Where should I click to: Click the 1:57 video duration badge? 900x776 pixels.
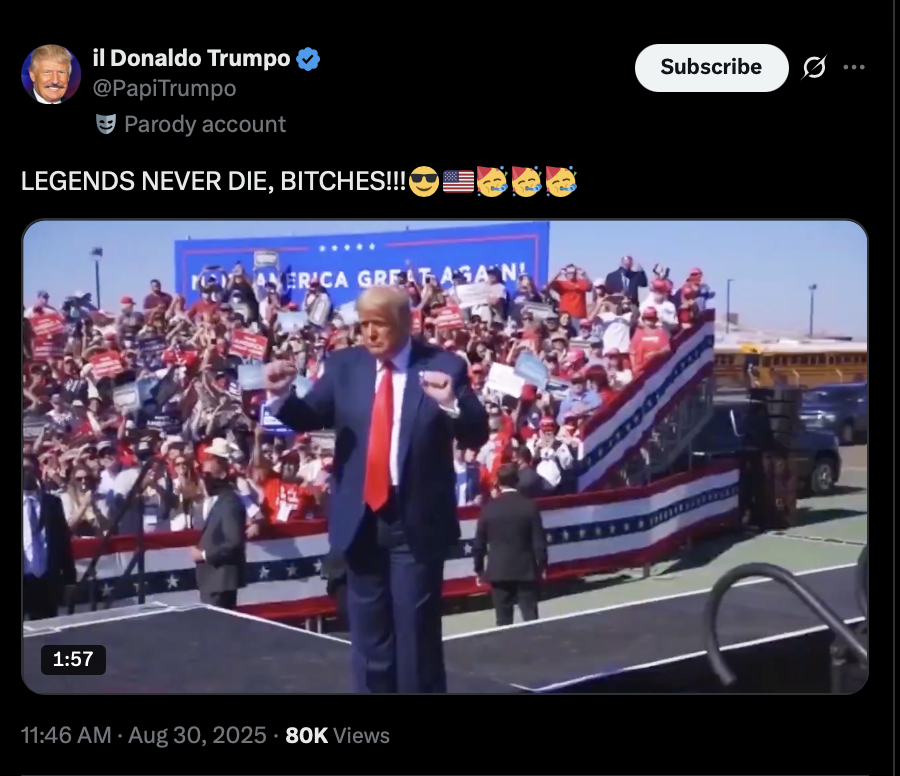tap(73, 659)
